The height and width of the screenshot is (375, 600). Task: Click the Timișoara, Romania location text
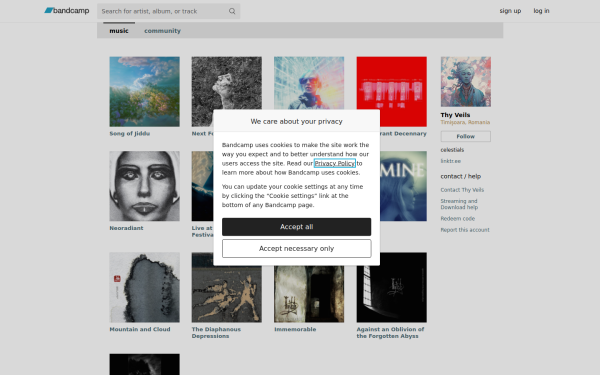point(465,122)
